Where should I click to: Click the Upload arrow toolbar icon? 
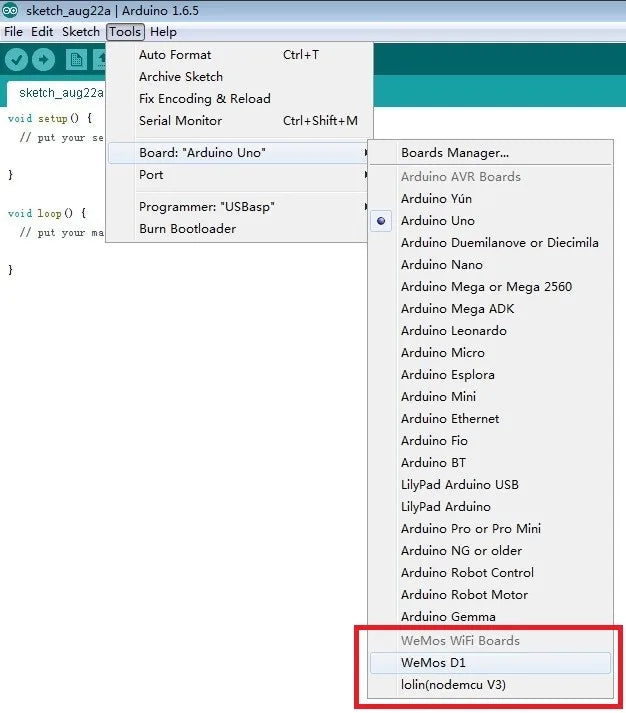tap(44, 60)
